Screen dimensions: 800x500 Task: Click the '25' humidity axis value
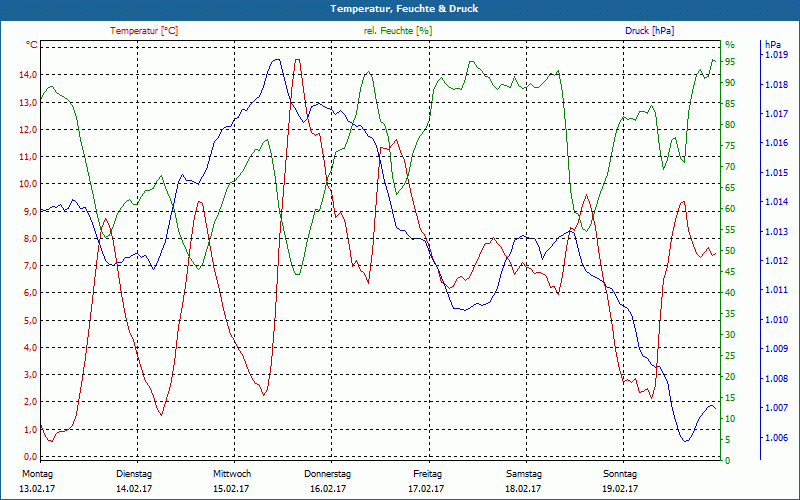[730, 356]
